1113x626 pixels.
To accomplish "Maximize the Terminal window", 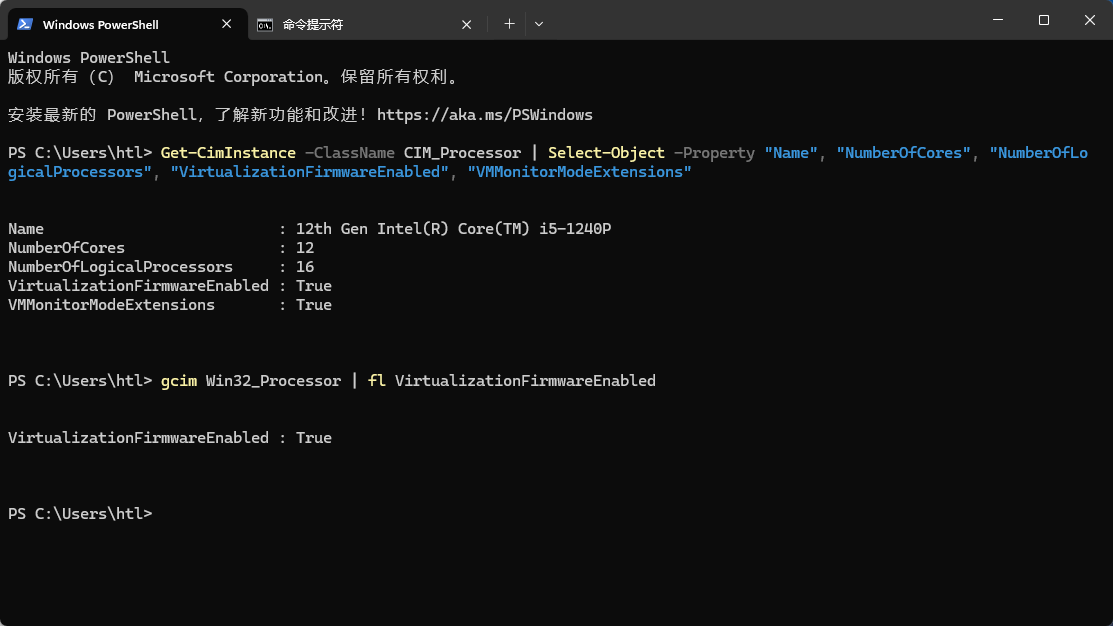I will (1043, 19).
